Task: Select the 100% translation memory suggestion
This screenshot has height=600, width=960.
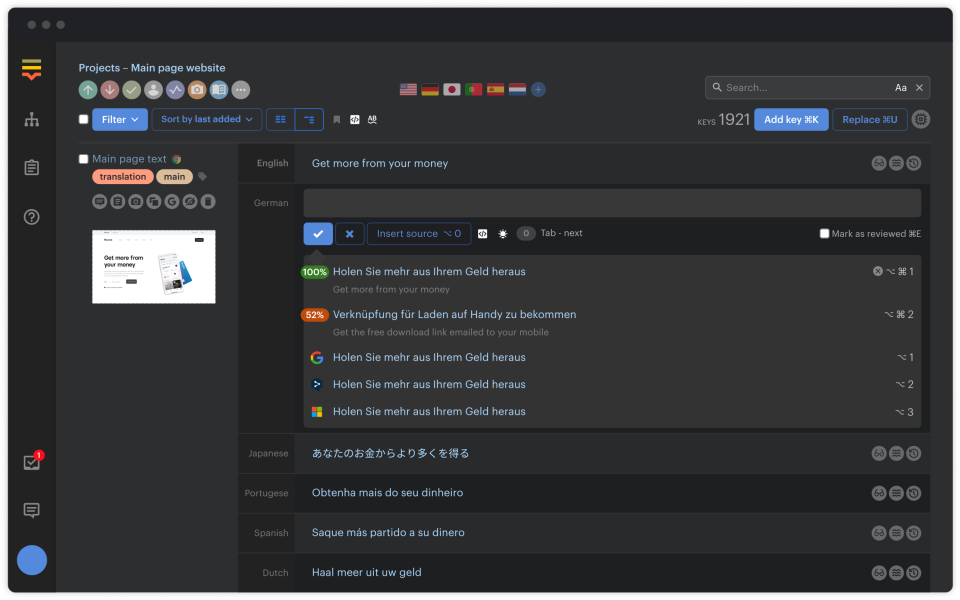Action: coord(610,280)
